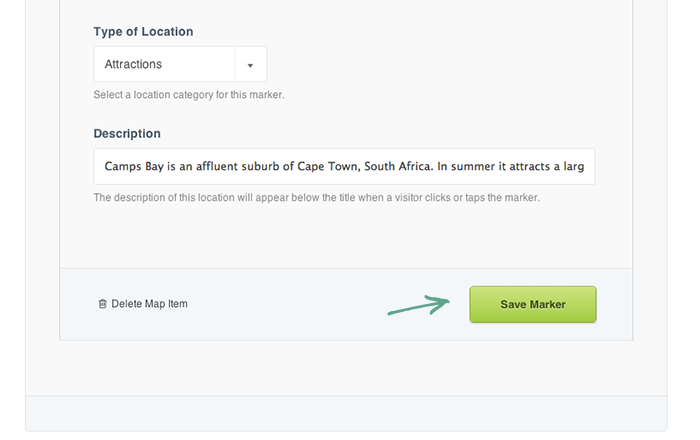Click the "Select a location category" hint text

(x=189, y=95)
